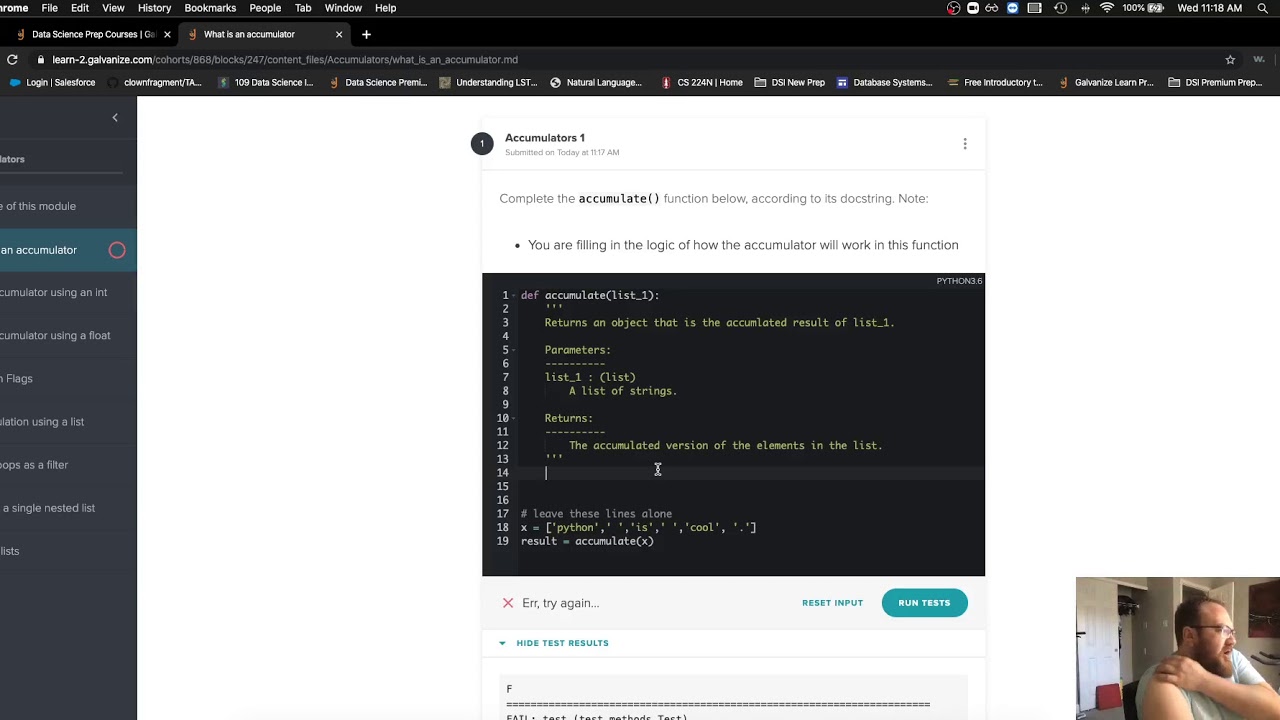This screenshot has width=1280, height=720.
Task: Click the webcam video thumbnail
Action: tap(1178, 648)
